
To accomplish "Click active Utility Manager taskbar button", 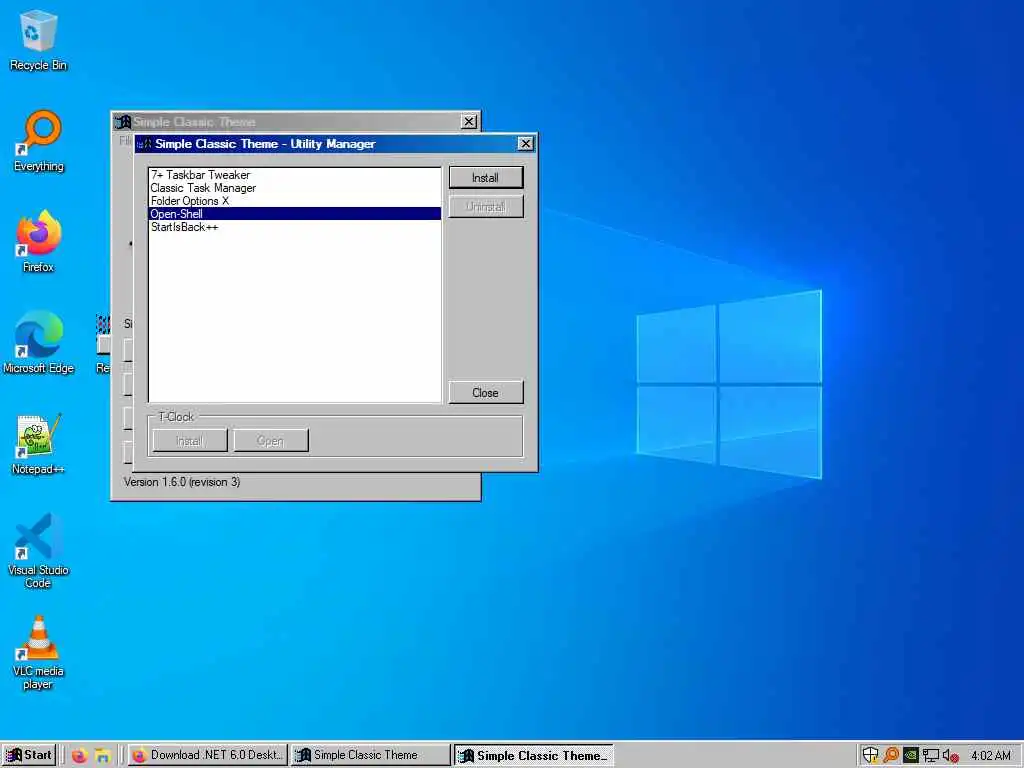I will tap(534, 755).
